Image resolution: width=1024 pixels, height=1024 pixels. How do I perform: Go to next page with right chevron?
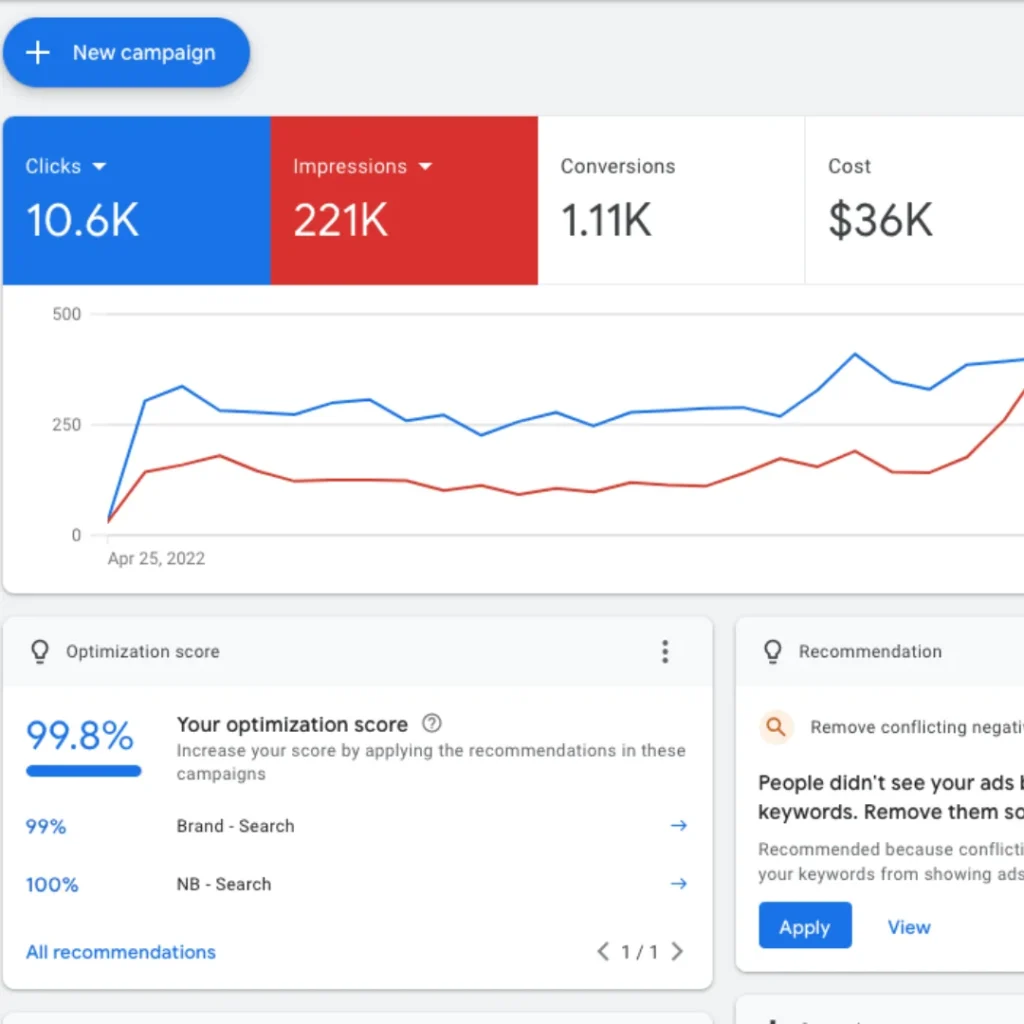(x=677, y=952)
